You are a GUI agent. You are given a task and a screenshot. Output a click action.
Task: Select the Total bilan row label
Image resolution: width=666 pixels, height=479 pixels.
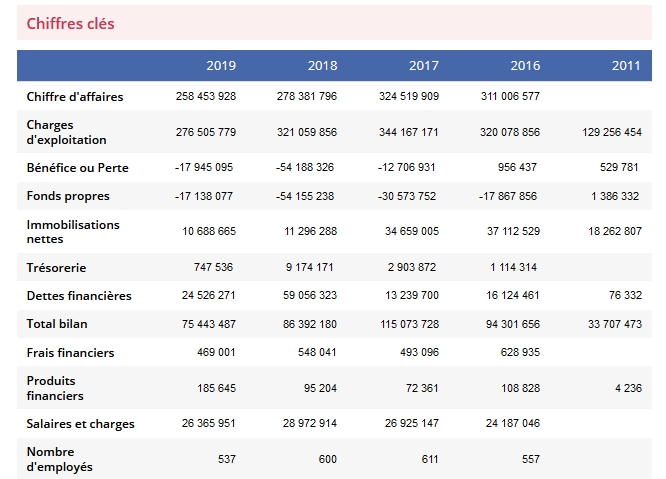tap(59, 324)
